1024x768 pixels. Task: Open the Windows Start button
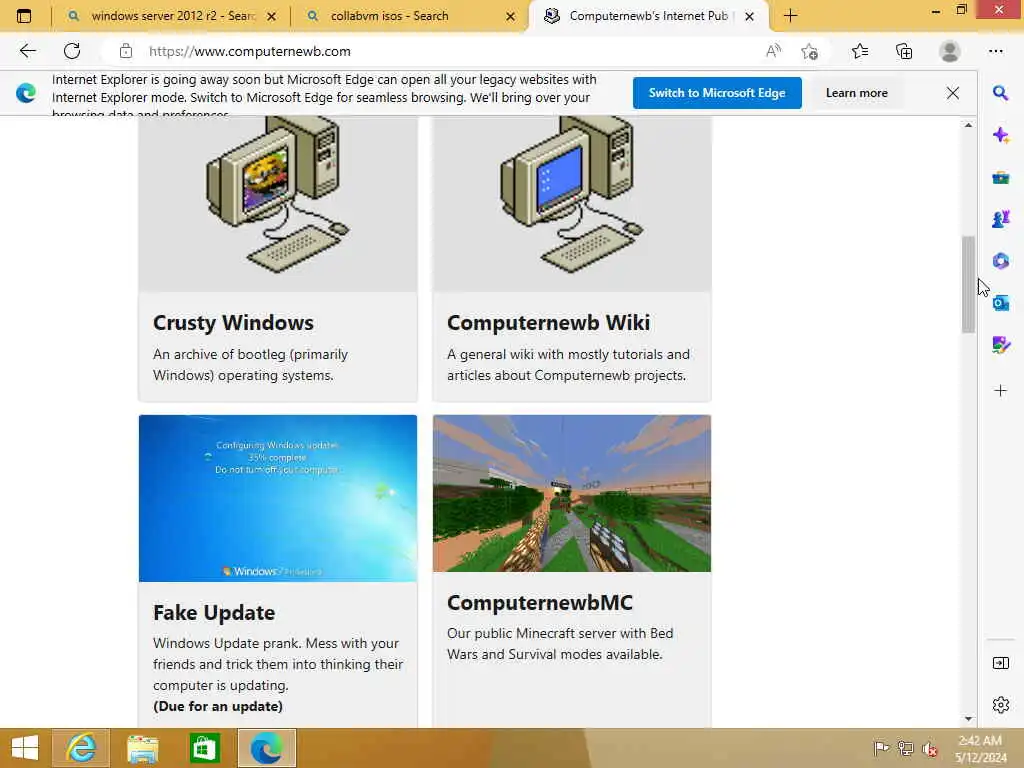(25, 748)
